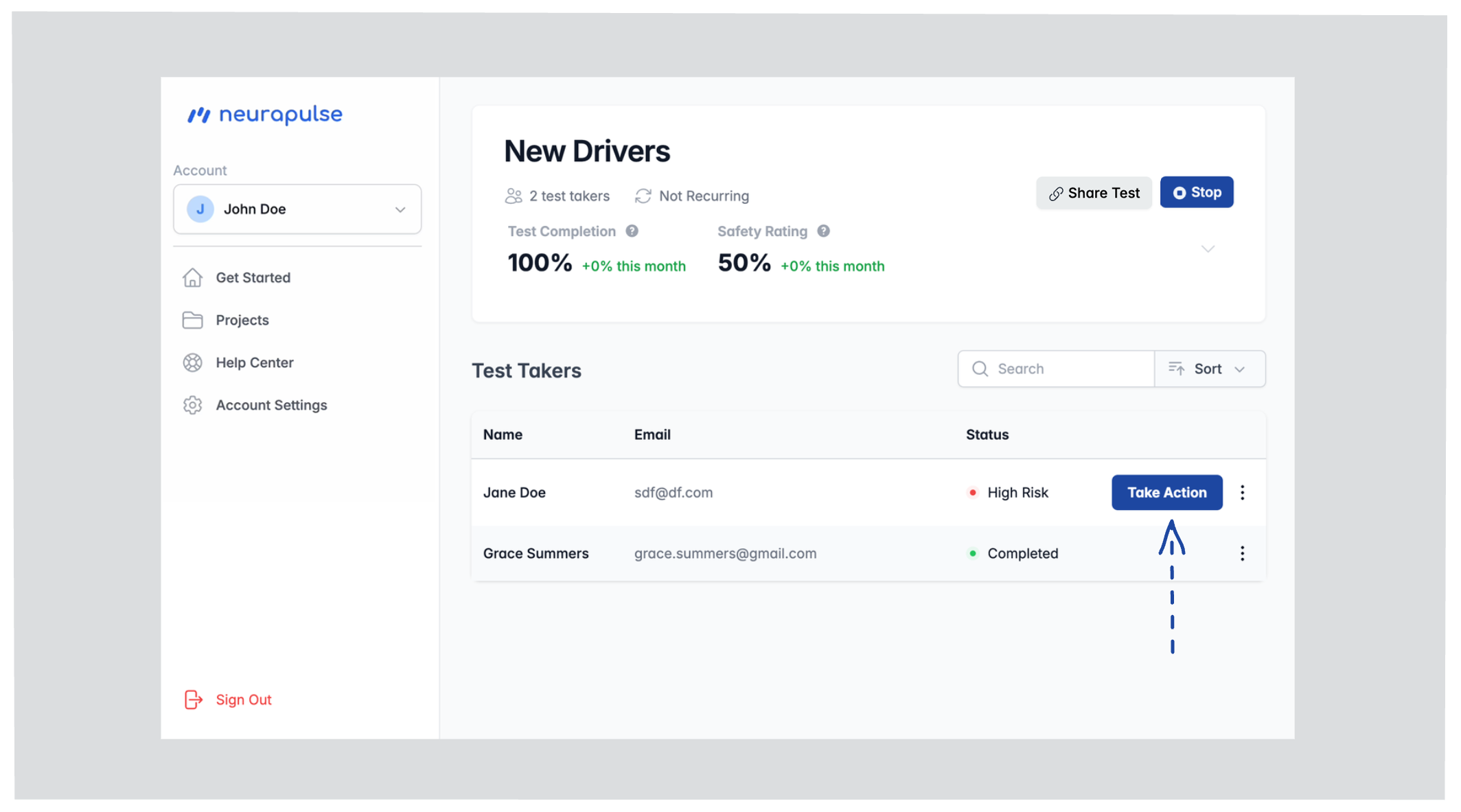
Task: Open Jane Doe's three-dot options menu
Action: (x=1242, y=492)
